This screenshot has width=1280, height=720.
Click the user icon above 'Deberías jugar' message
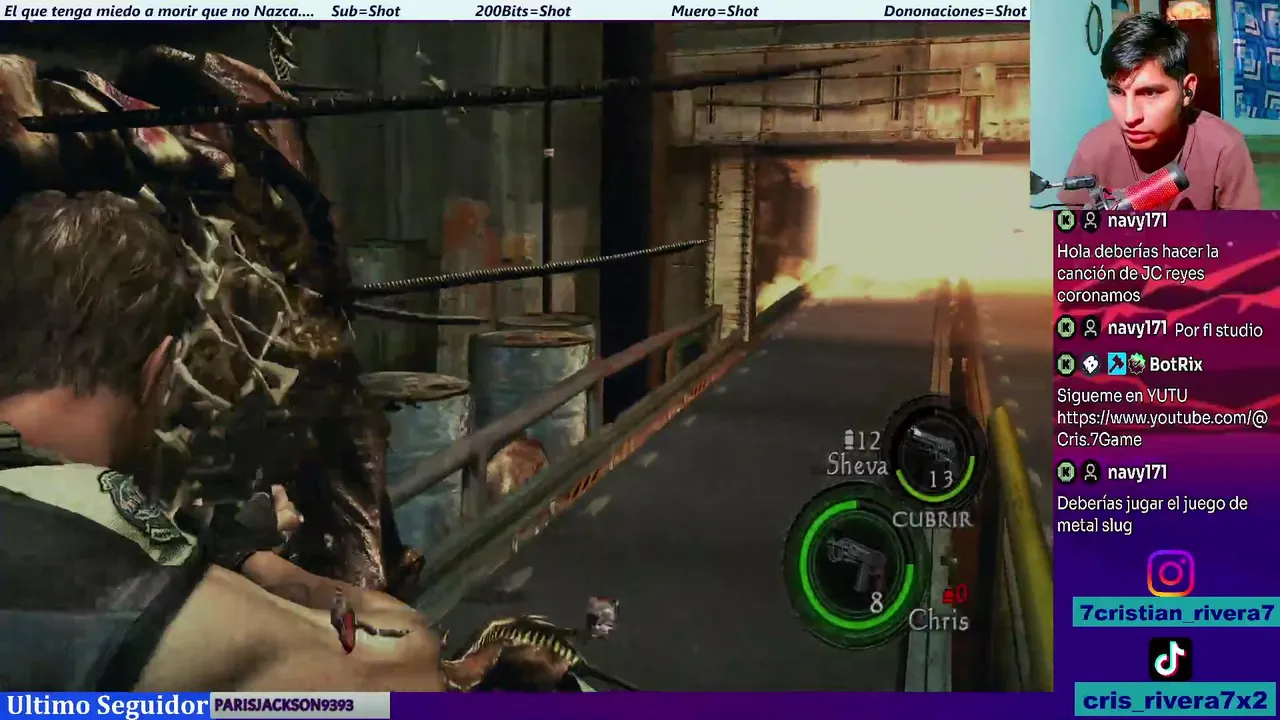1091,472
